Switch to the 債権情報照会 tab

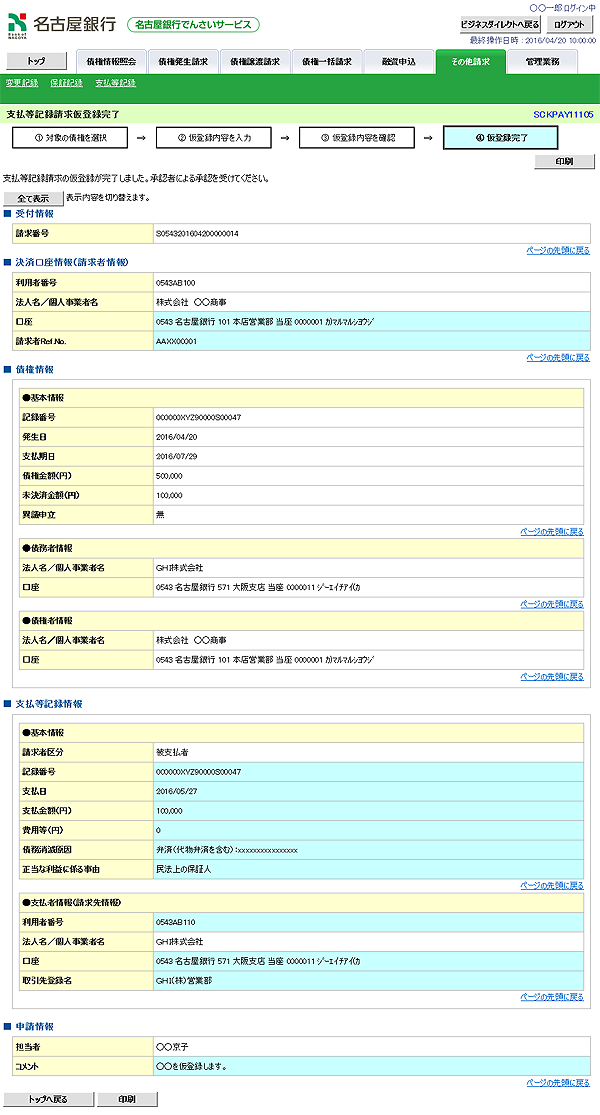pyautogui.click(x=111, y=62)
